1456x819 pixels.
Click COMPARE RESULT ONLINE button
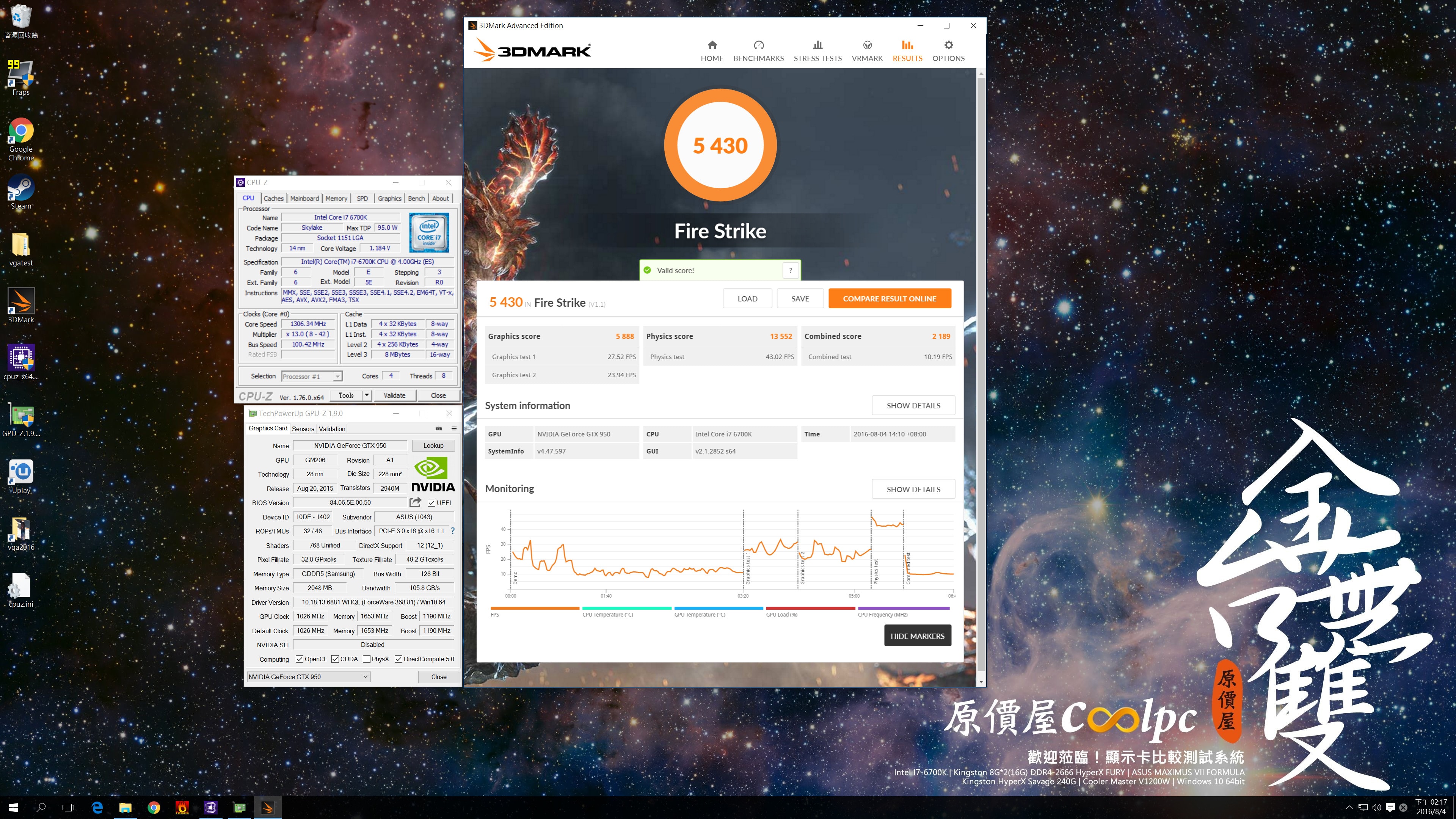pos(890,298)
